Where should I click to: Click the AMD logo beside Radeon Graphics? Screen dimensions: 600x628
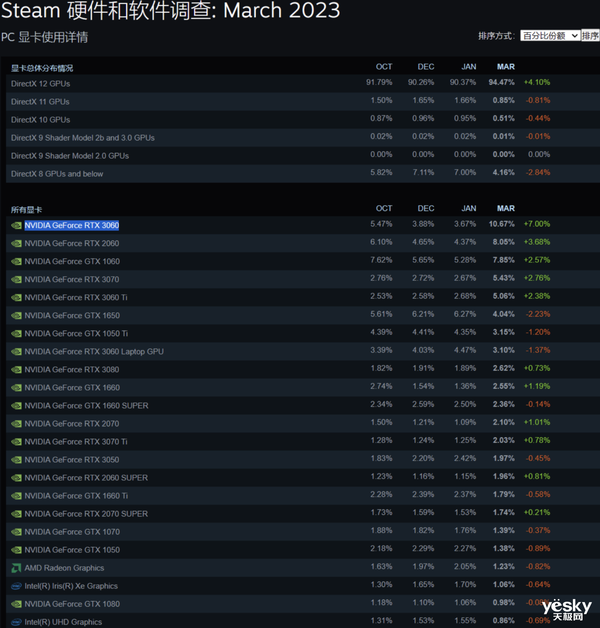click(x=16, y=567)
